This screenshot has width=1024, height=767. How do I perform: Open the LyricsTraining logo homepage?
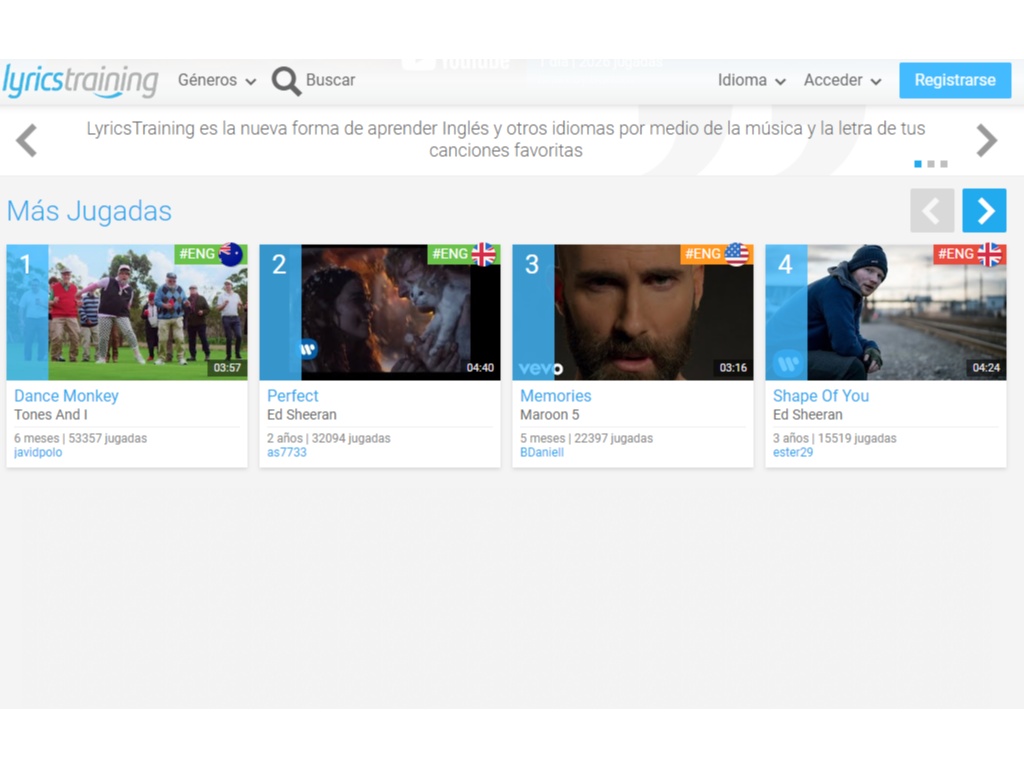(x=80, y=80)
